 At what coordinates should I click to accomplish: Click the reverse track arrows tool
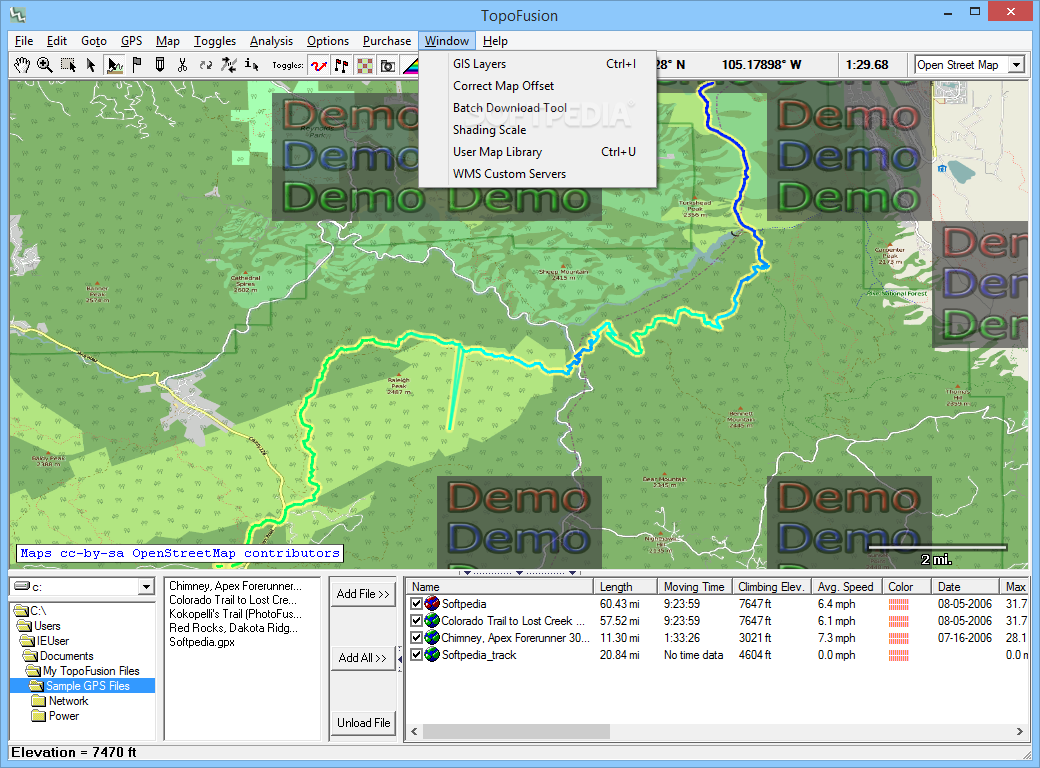[206, 65]
